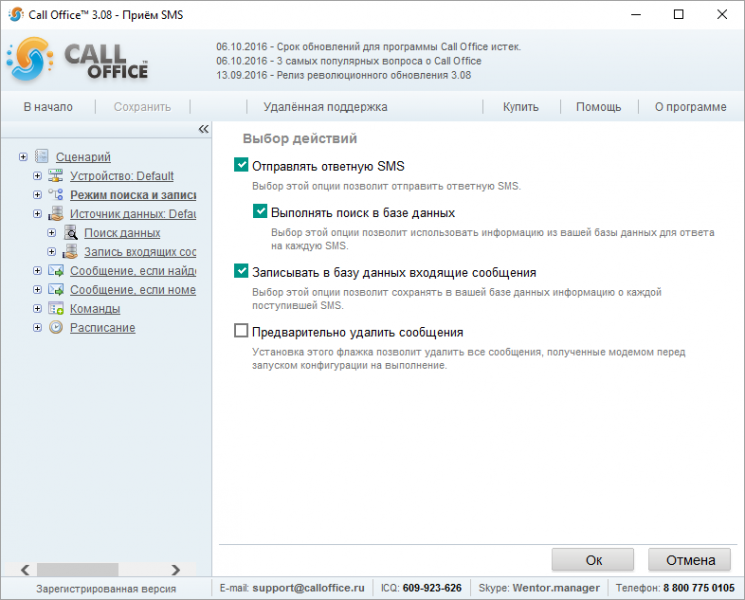Open Удалённая поддержка
Screen dimensions: 745x600
325,107
